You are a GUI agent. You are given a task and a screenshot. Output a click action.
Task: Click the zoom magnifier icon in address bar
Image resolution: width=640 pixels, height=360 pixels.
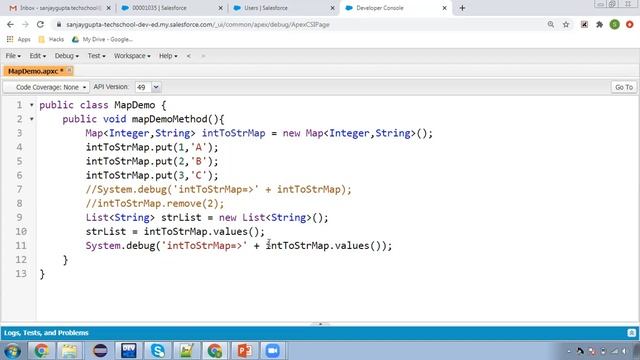pyautogui.click(x=551, y=24)
